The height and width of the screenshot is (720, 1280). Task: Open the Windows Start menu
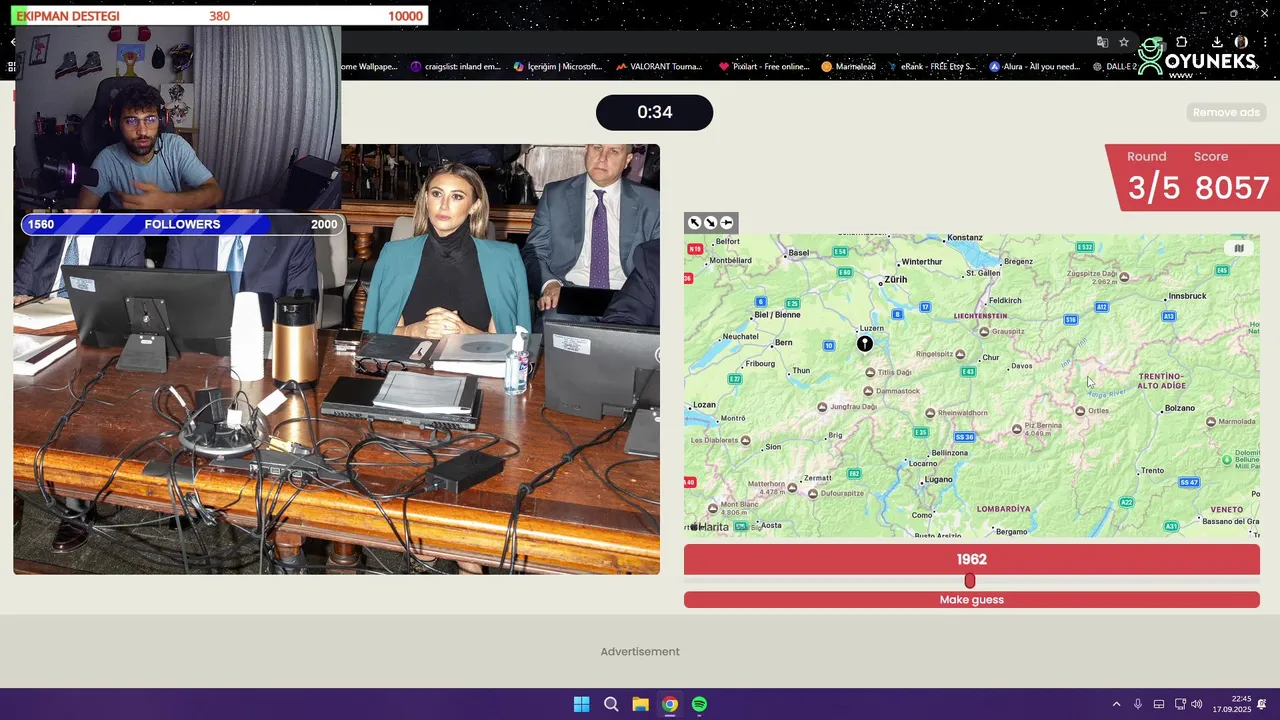click(x=581, y=704)
